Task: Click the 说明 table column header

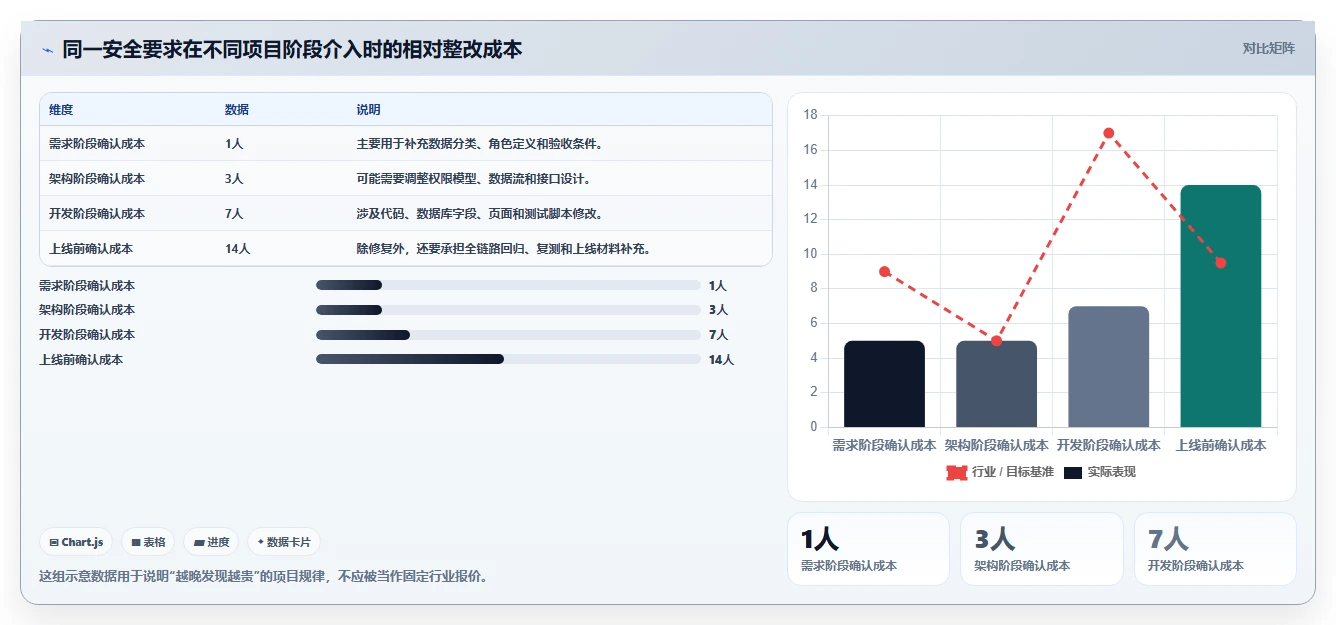Action: (x=368, y=110)
